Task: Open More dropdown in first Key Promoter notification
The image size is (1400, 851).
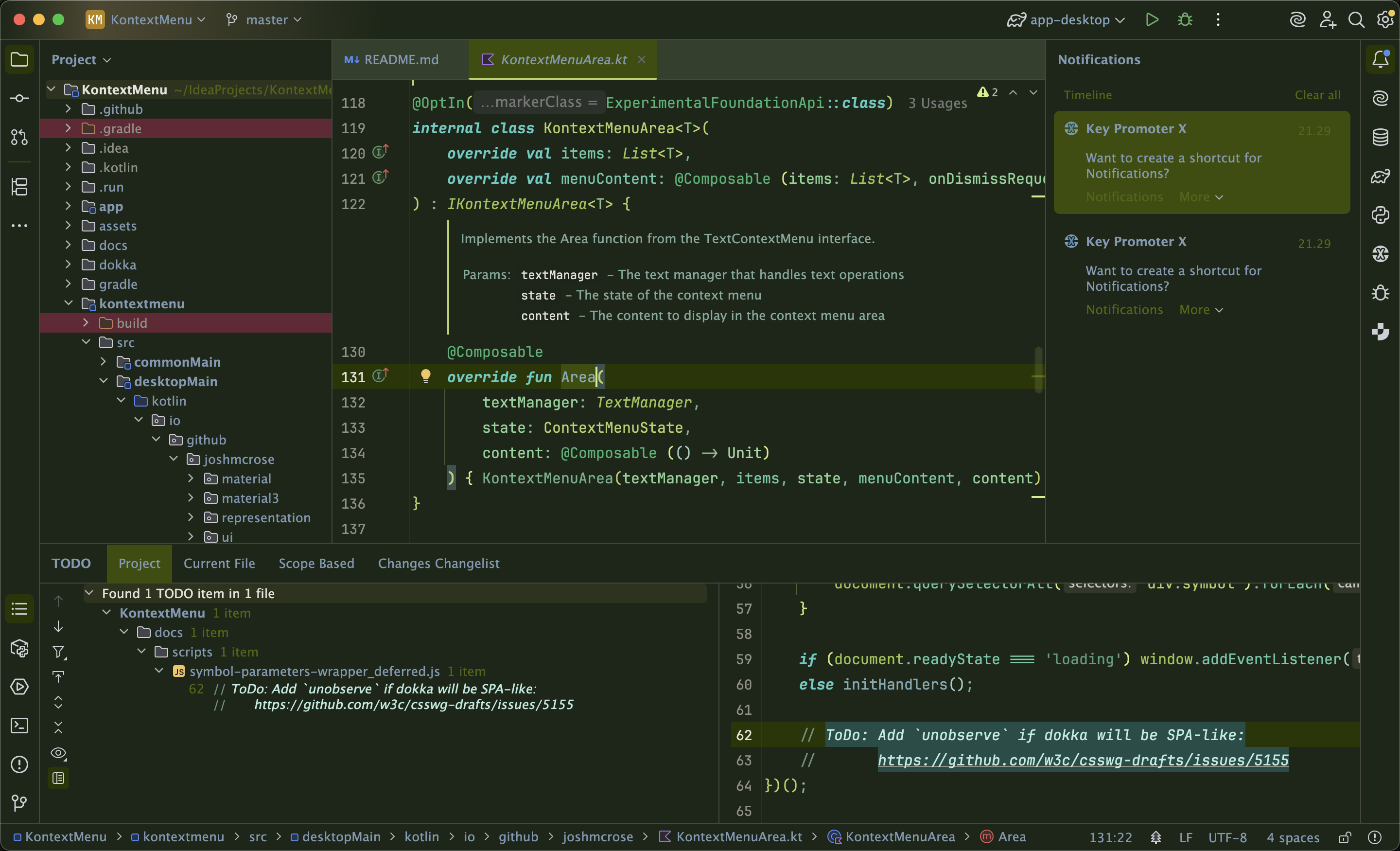Action: [1201, 196]
